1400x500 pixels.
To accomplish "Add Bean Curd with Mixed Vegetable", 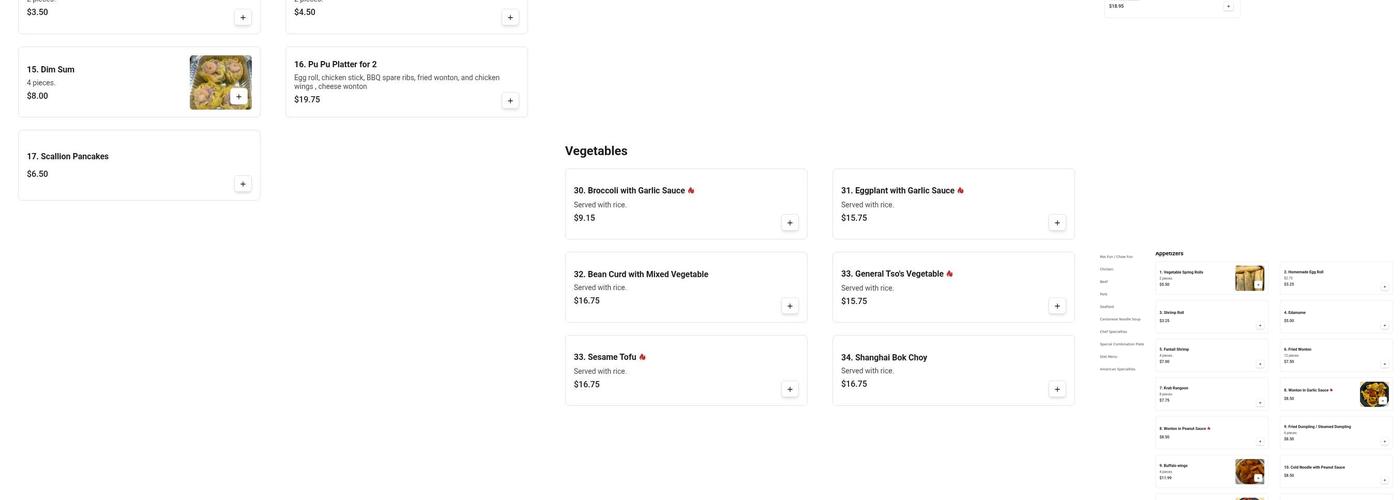I will [x=790, y=307].
